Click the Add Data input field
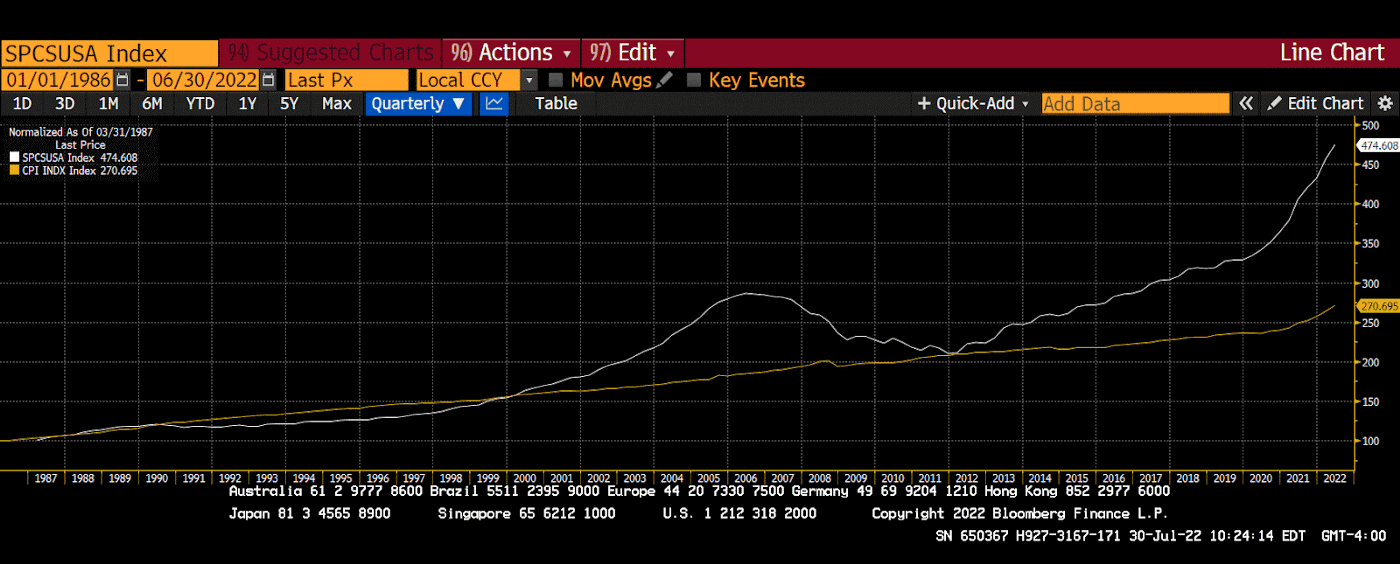This screenshot has width=1400, height=564. click(x=1135, y=103)
